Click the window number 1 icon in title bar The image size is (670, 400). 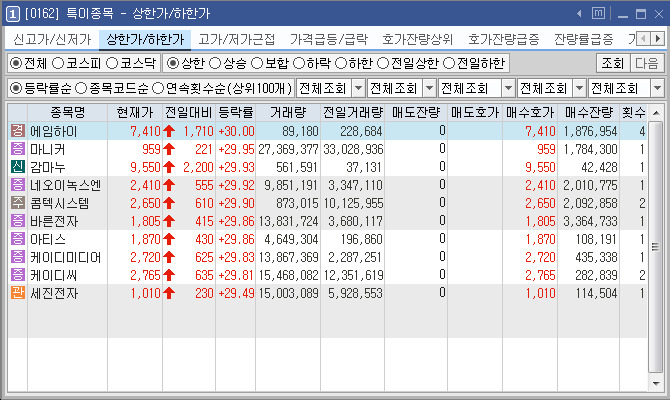pyautogui.click(x=12, y=14)
